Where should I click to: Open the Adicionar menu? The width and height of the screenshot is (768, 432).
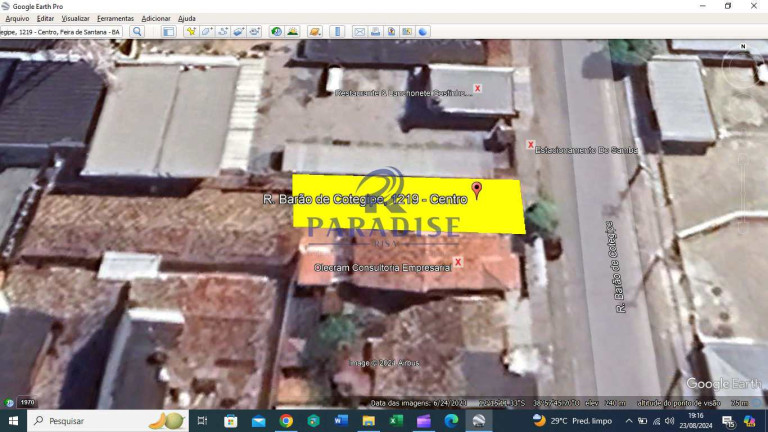[x=156, y=19]
